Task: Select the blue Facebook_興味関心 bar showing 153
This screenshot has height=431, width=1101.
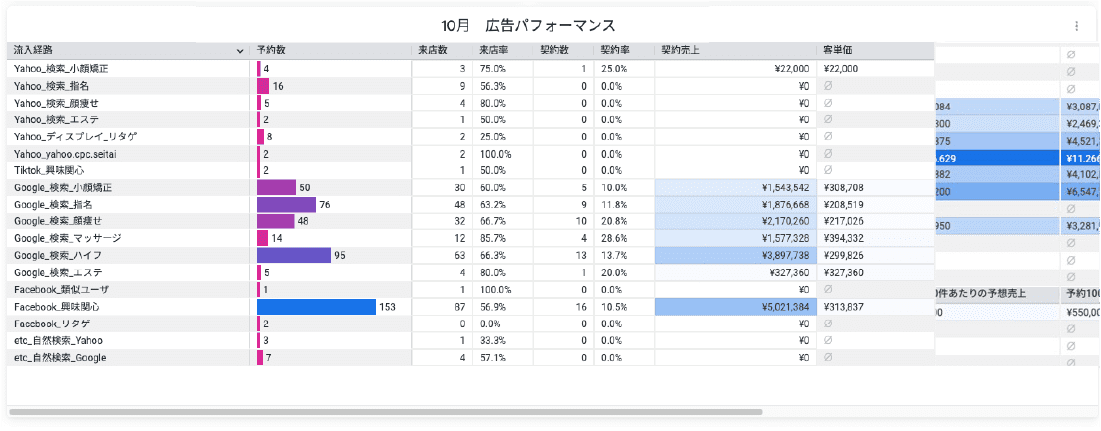Action: (316, 307)
